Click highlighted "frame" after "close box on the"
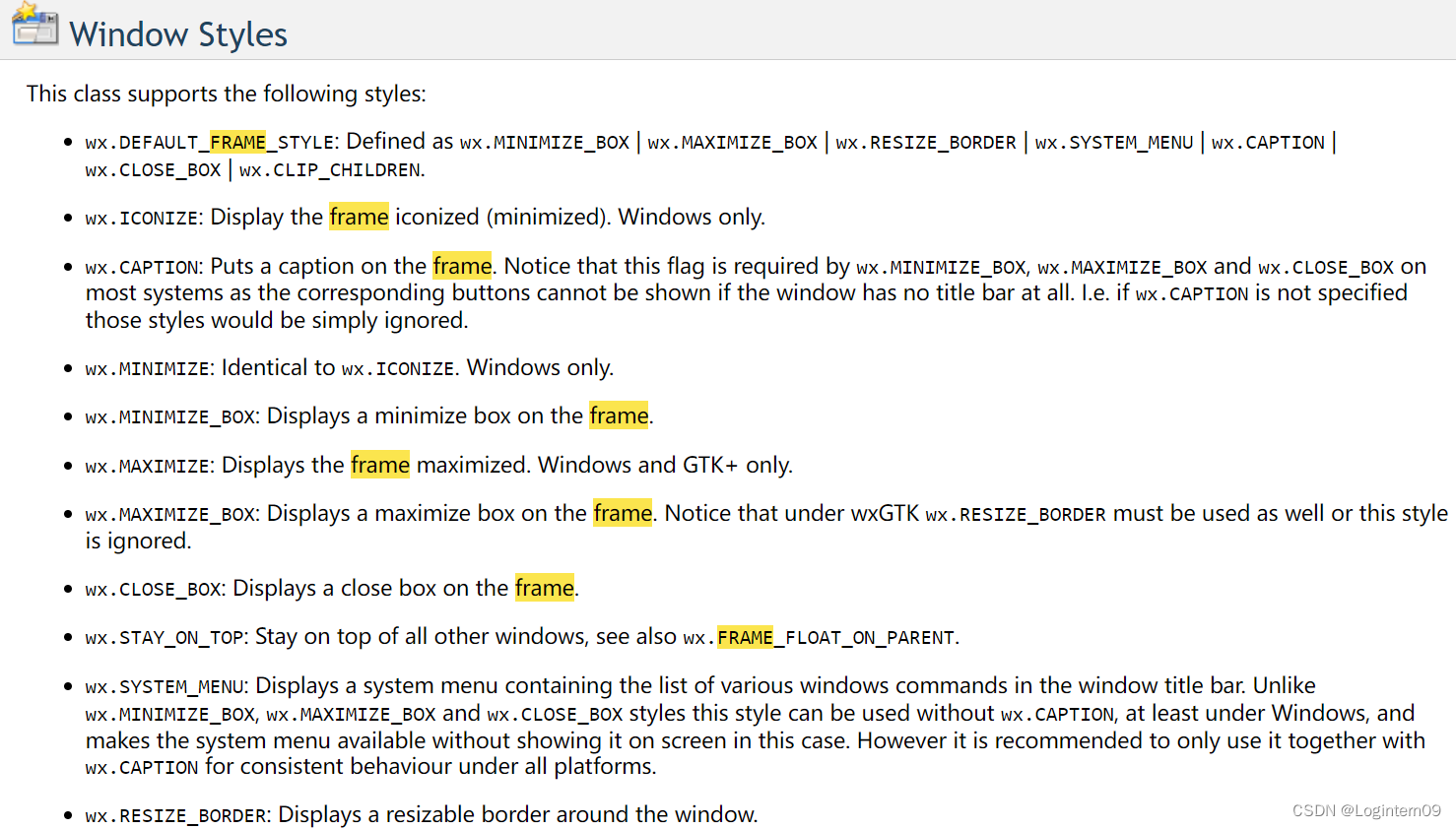The height and width of the screenshot is (829, 1456). (x=545, y=588)
